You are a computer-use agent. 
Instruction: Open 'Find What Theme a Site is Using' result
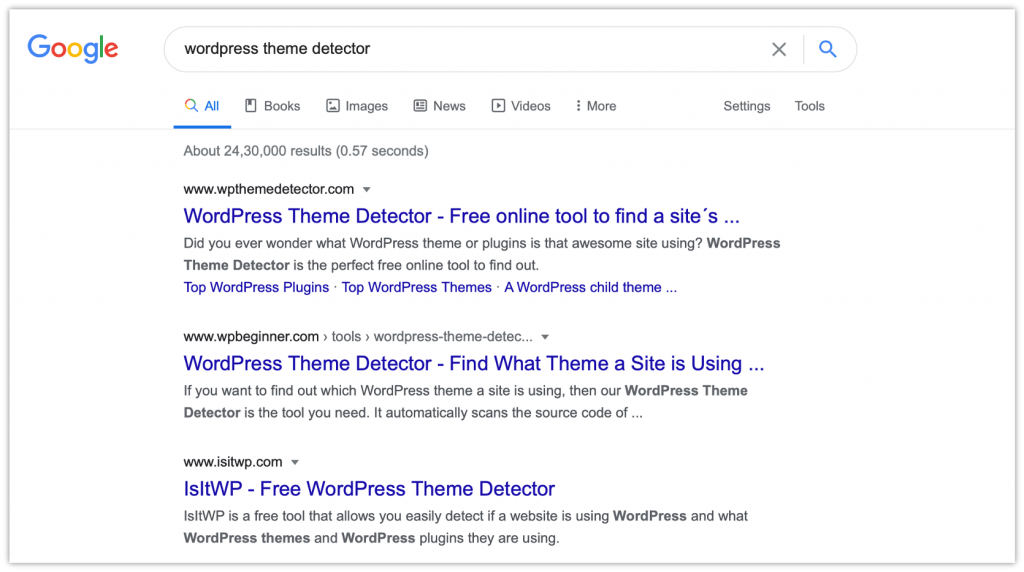click(473, 364)
